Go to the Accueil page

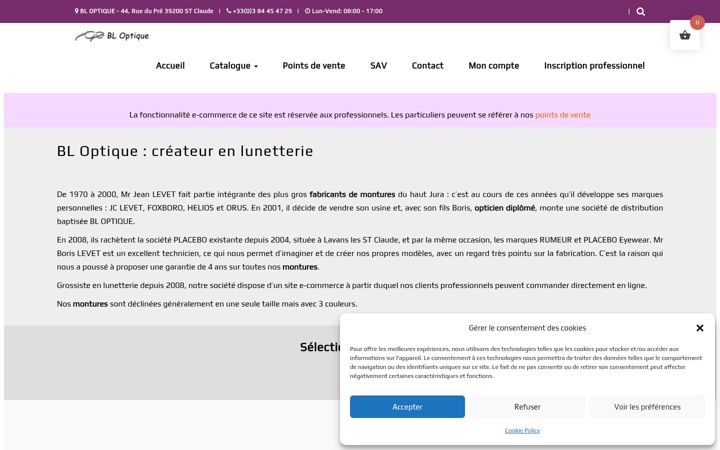(170, 66)
